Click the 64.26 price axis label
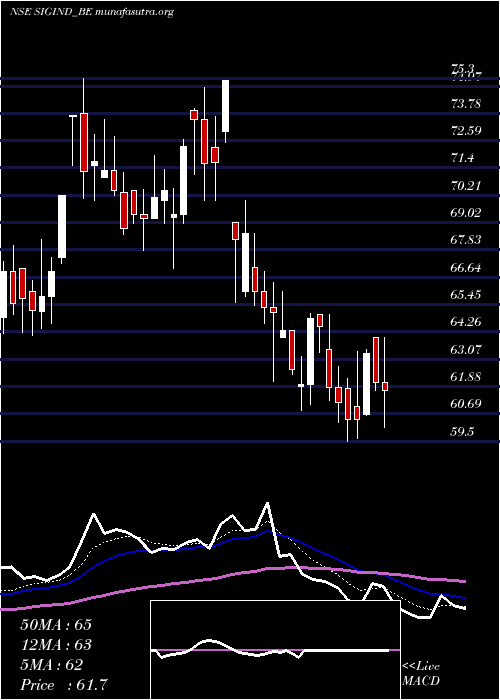500x700 pixels. click(x=466, y=322)
